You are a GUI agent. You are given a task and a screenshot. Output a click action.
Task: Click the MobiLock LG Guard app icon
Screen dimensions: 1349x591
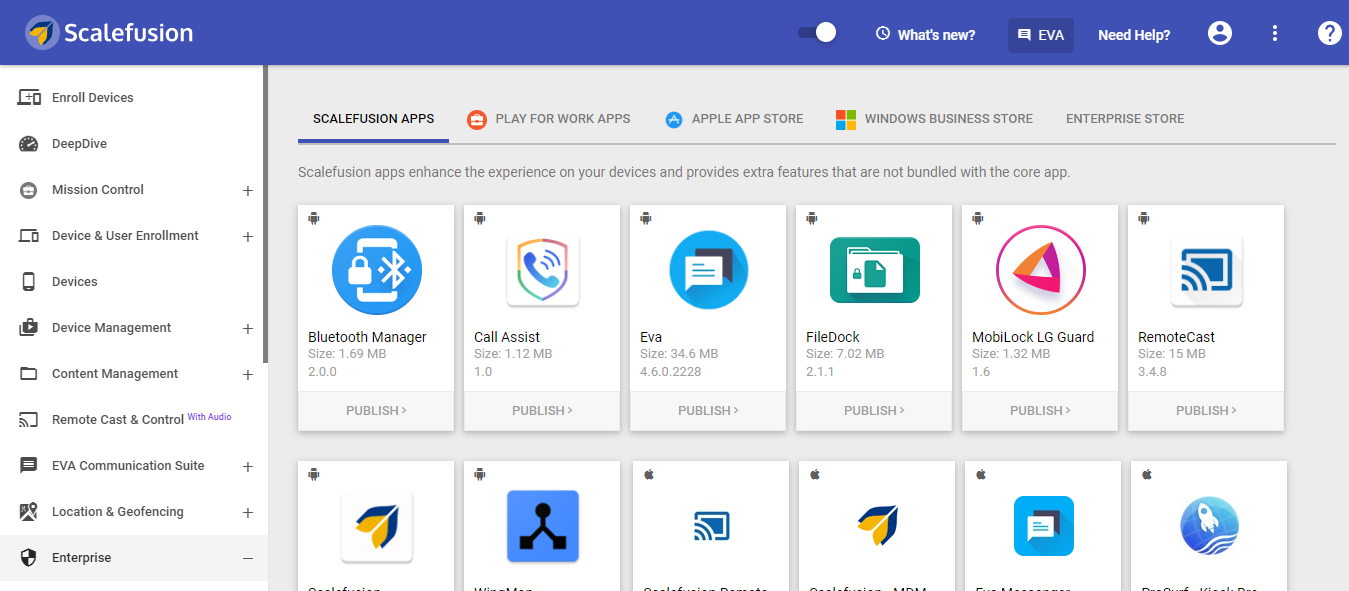1041,270
